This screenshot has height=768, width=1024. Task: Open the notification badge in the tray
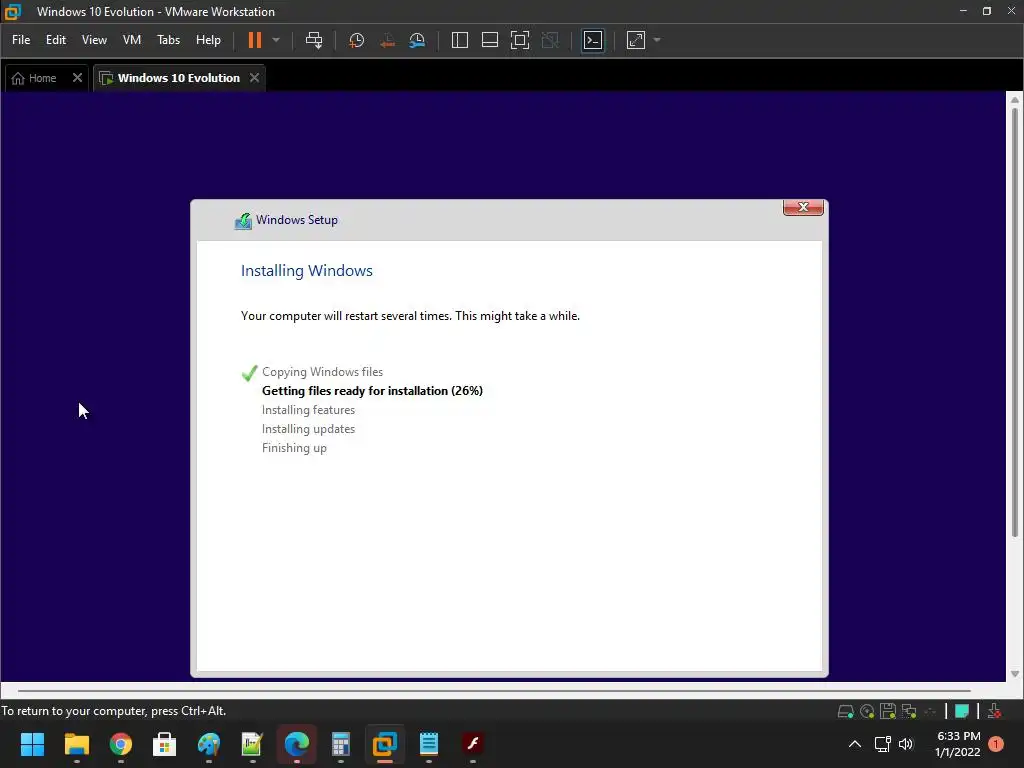tap(996, 744)
